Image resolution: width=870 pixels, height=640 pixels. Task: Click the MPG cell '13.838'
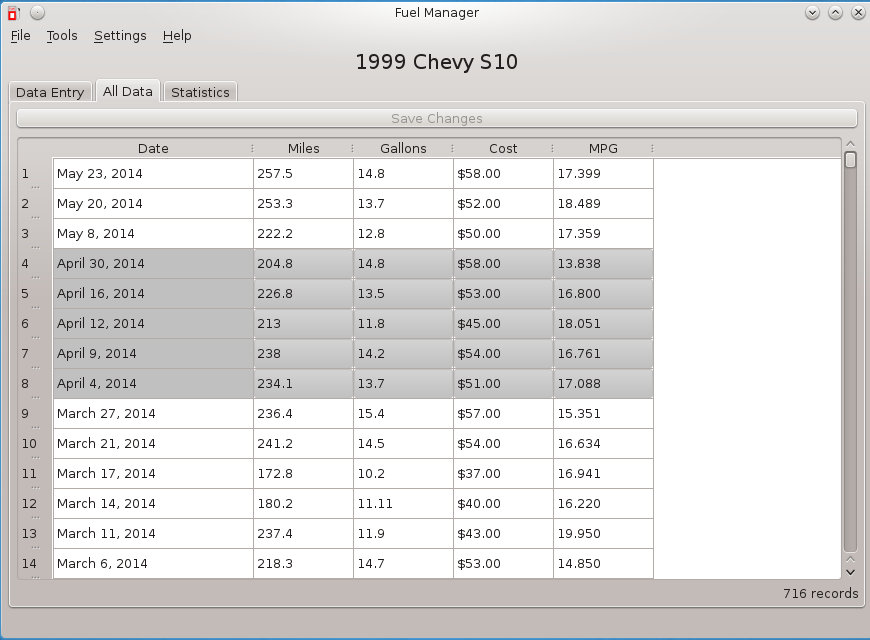[x=603, y=264]
